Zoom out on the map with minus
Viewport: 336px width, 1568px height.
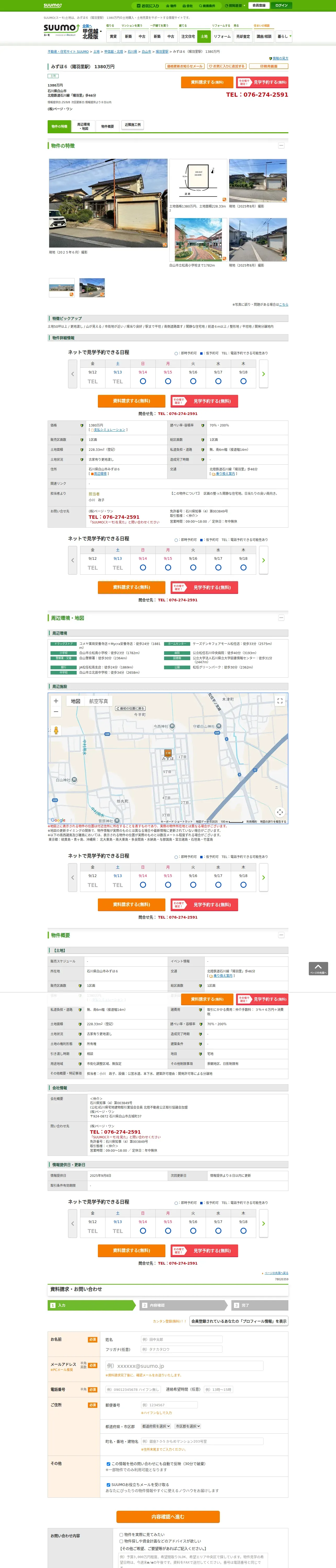[56, 712]
